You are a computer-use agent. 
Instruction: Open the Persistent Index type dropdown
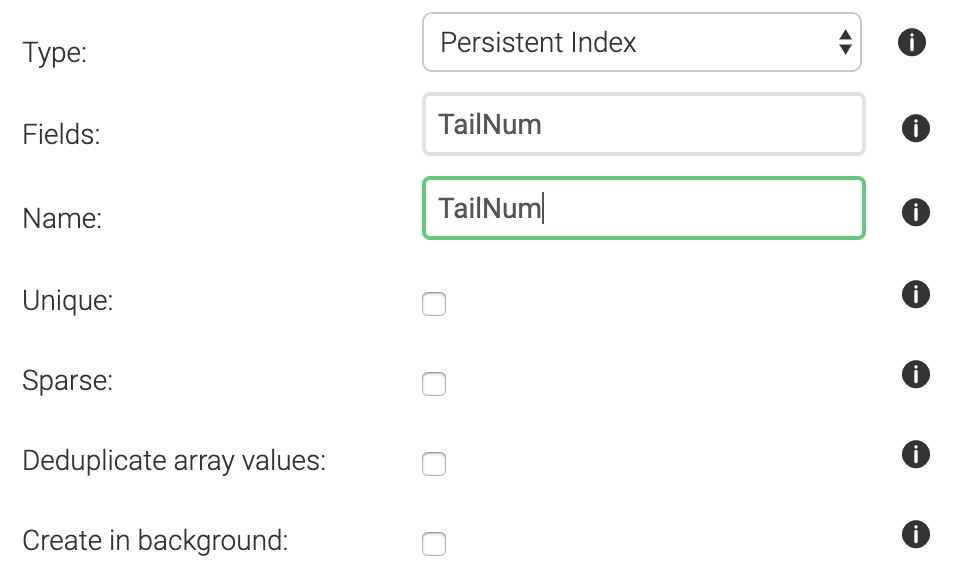641,42
